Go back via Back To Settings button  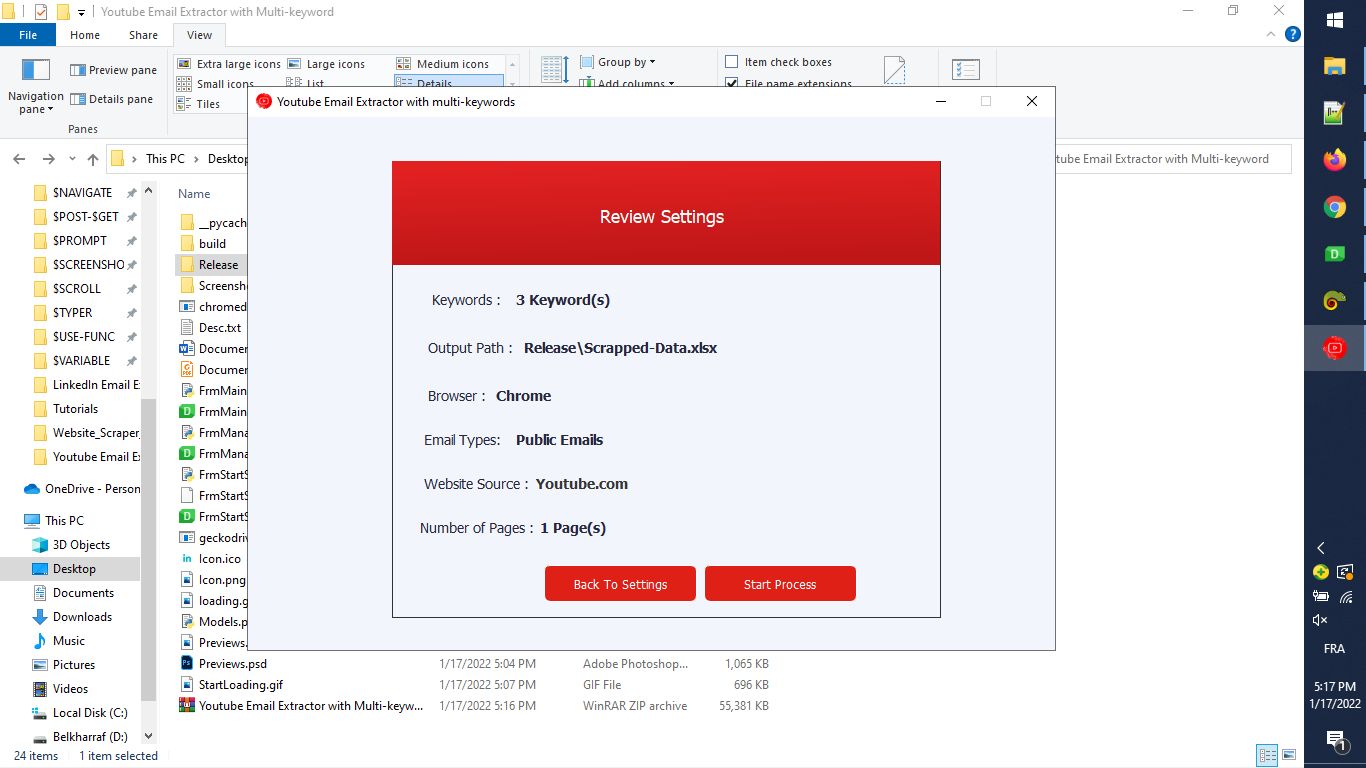(620, 584)
